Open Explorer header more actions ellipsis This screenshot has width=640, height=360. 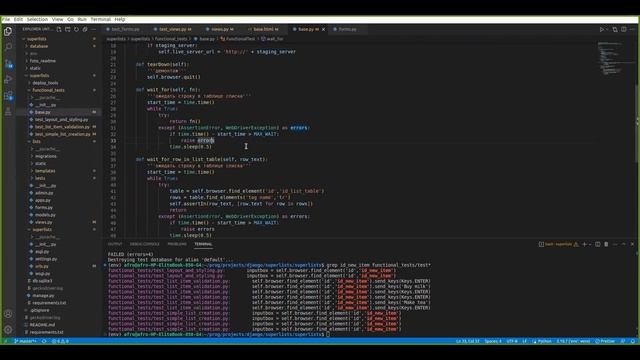click(93, 29)
